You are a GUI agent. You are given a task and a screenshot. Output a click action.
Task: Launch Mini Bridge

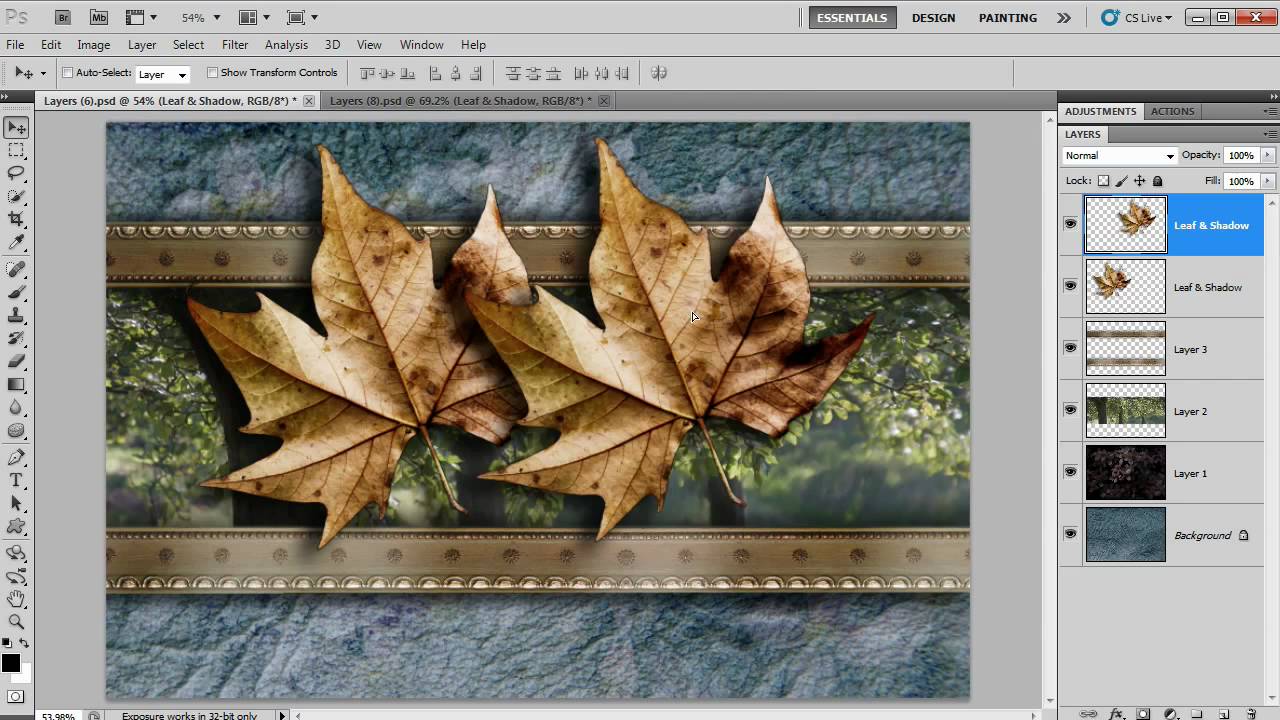98,17
